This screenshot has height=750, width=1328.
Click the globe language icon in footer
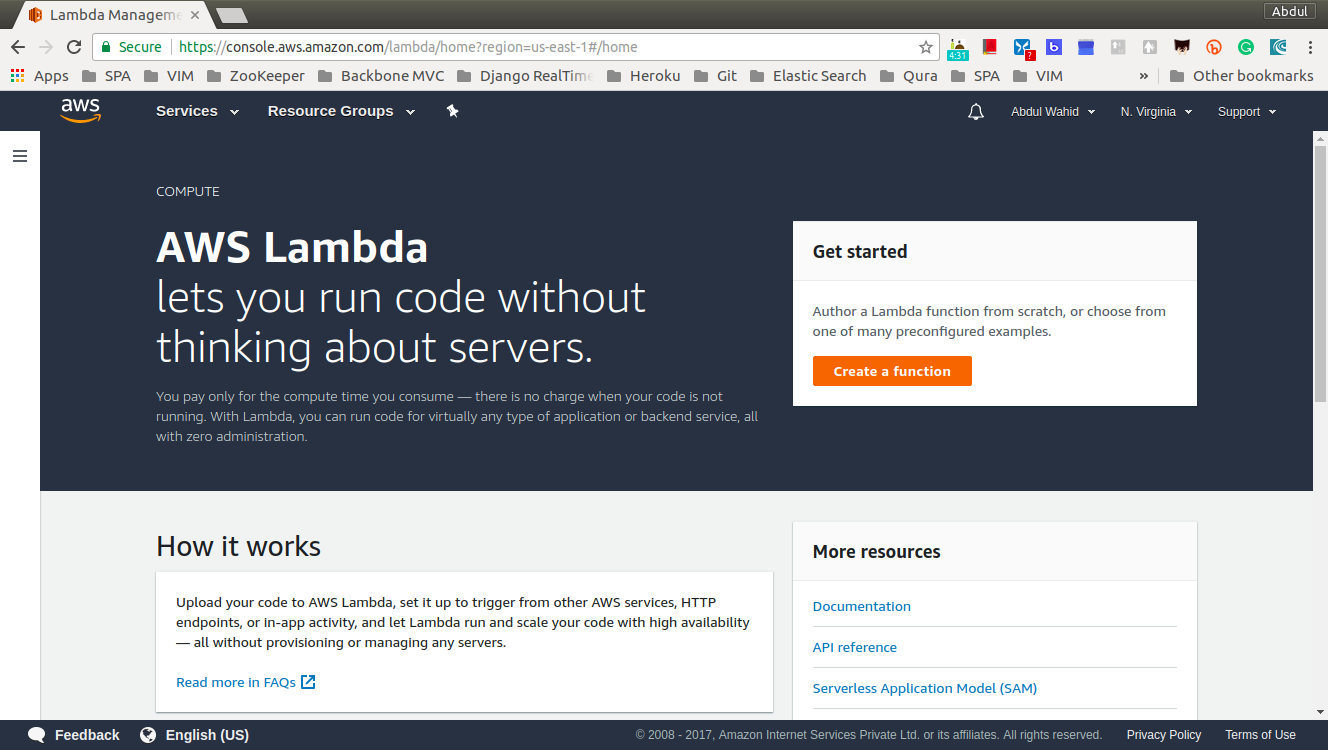(x=148, y=735)
